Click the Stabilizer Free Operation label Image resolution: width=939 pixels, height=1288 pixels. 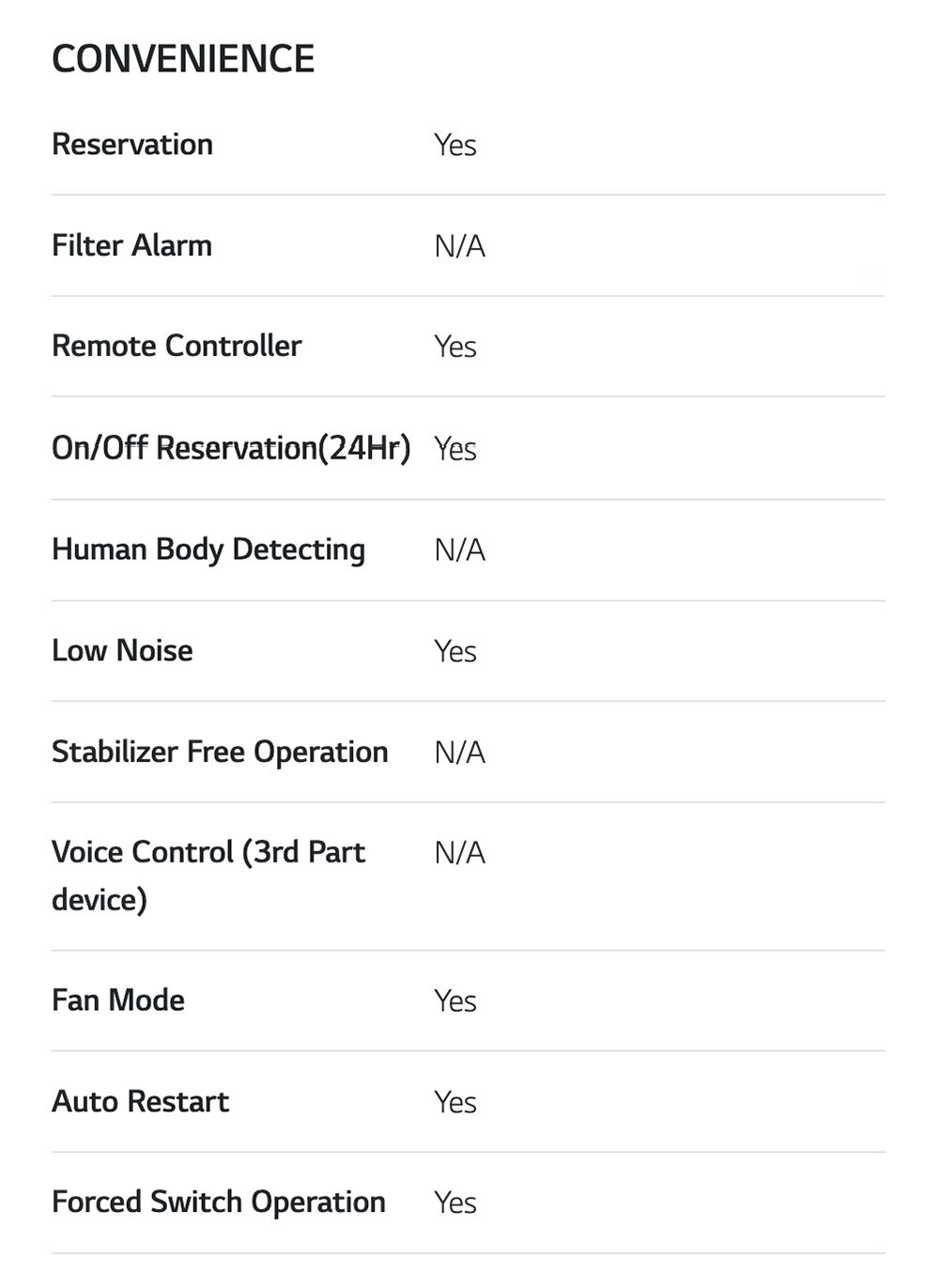220,753
